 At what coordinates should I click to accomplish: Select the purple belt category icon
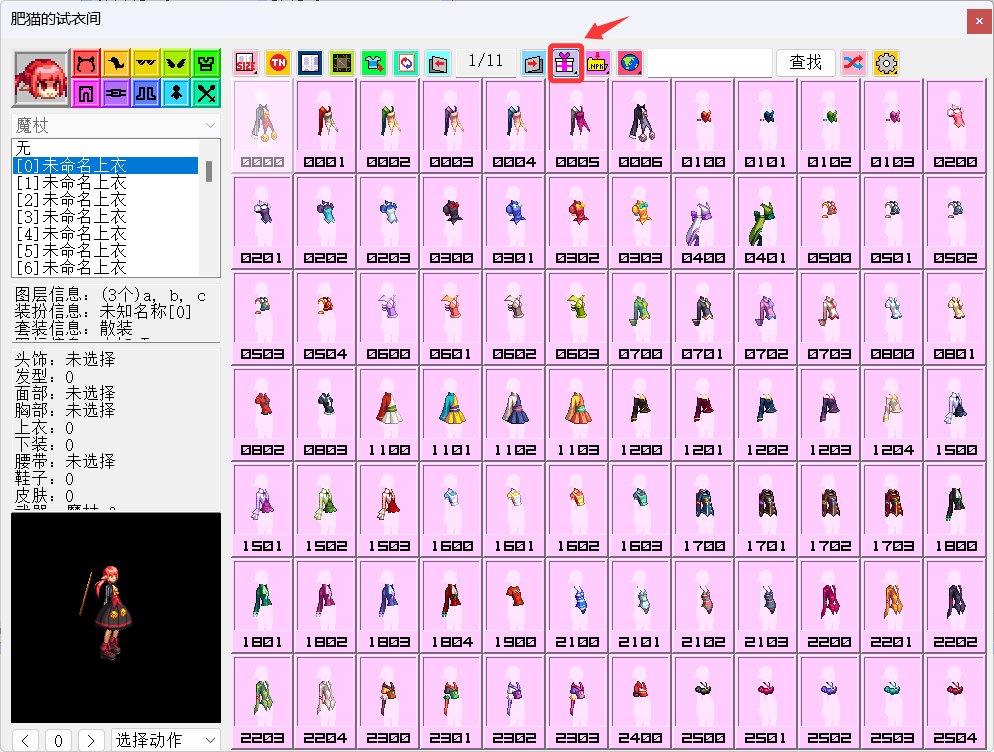116,93
